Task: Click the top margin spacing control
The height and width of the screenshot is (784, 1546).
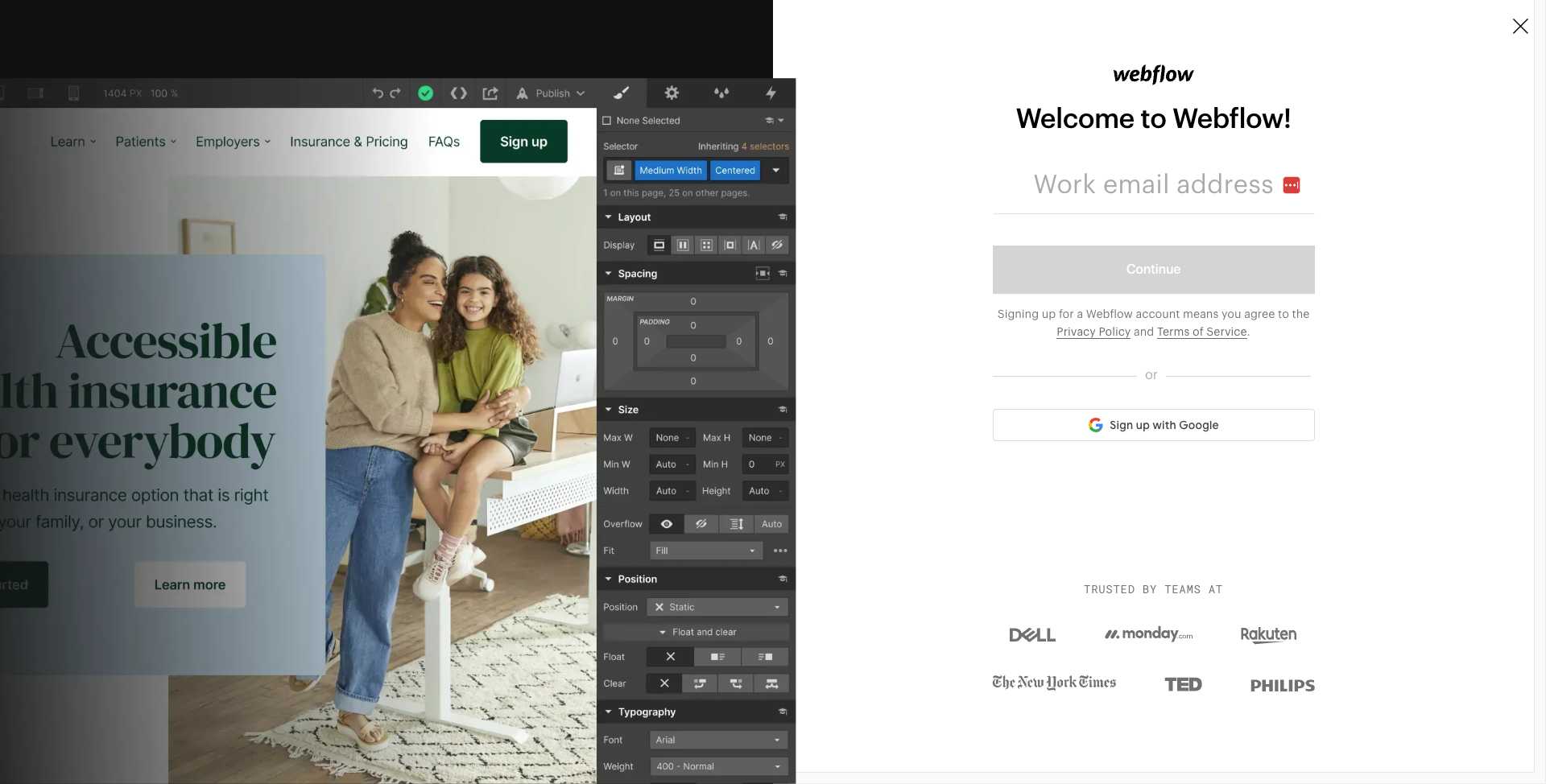Action: pos(692,301)
